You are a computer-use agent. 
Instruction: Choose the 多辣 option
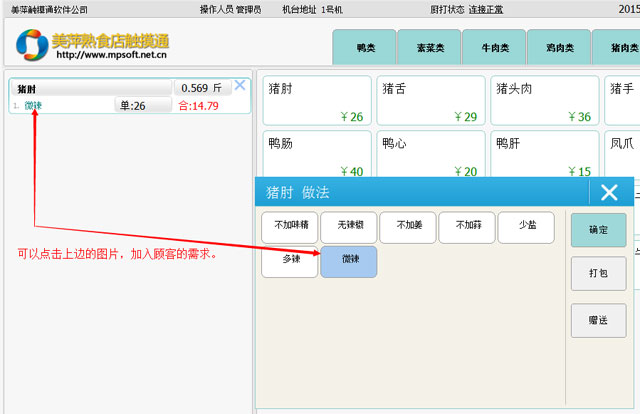(x=289, y=262)
